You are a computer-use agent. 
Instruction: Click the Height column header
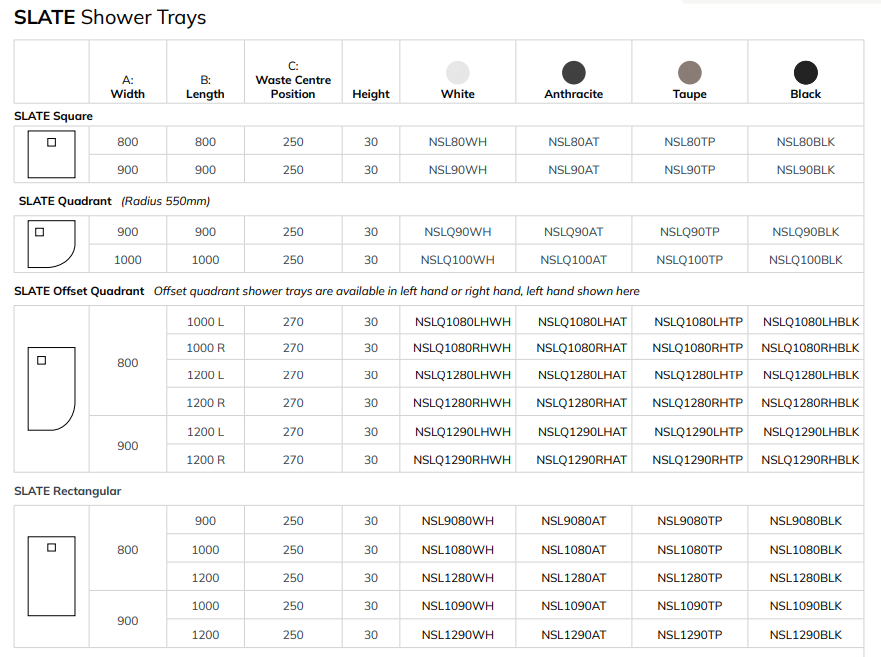tap(371, 94)
